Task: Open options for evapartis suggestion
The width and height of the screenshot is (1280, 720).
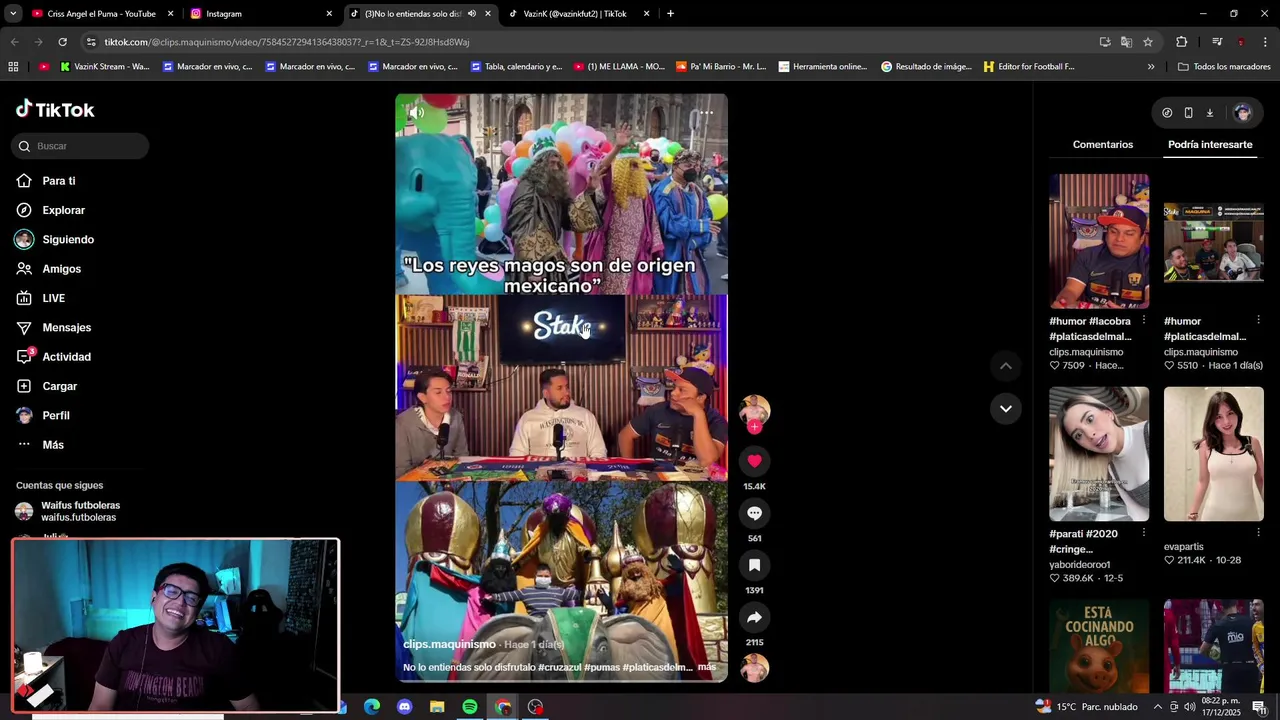Action: click(1258, 533)
